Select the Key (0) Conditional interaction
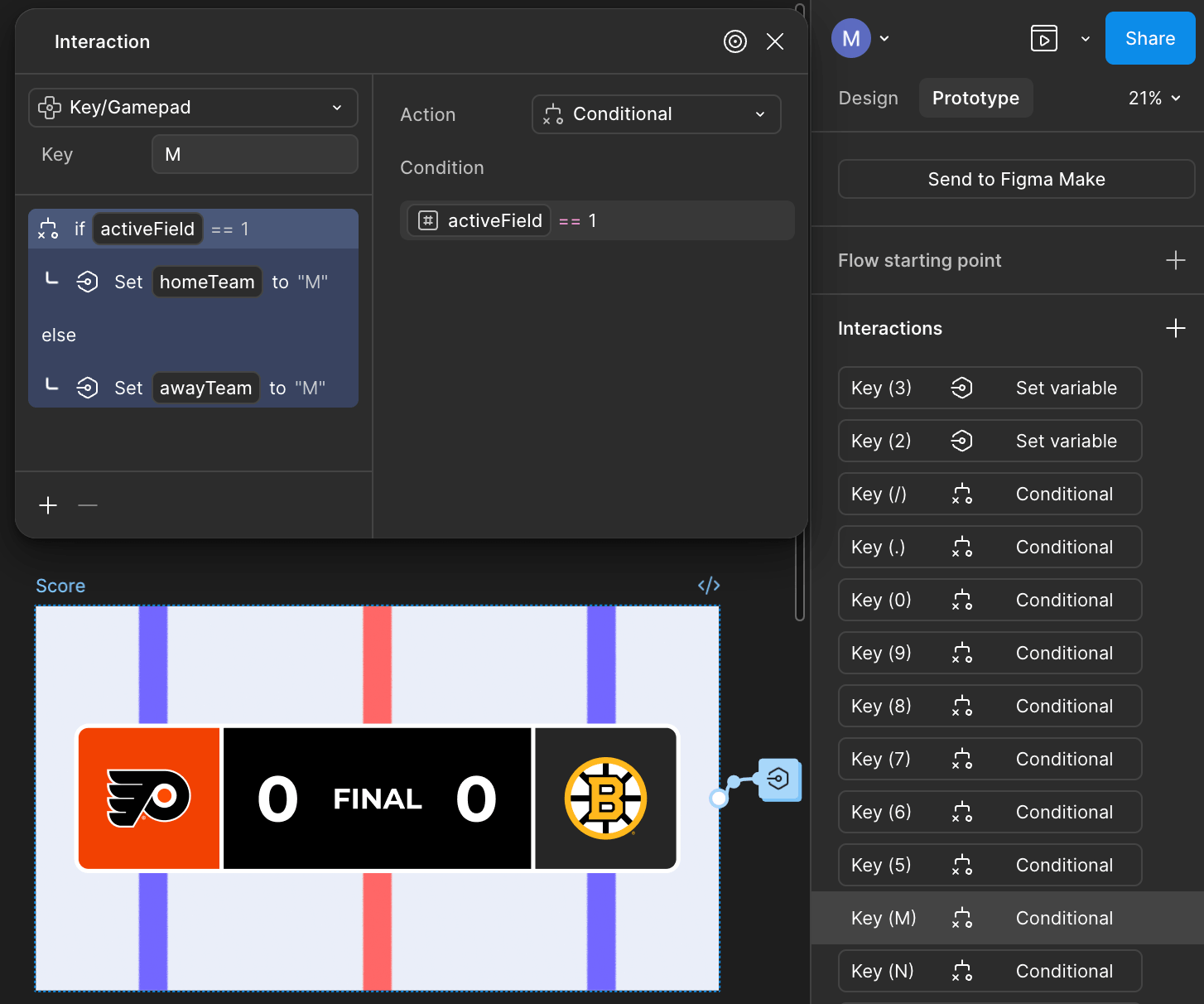 coord(990,600)
